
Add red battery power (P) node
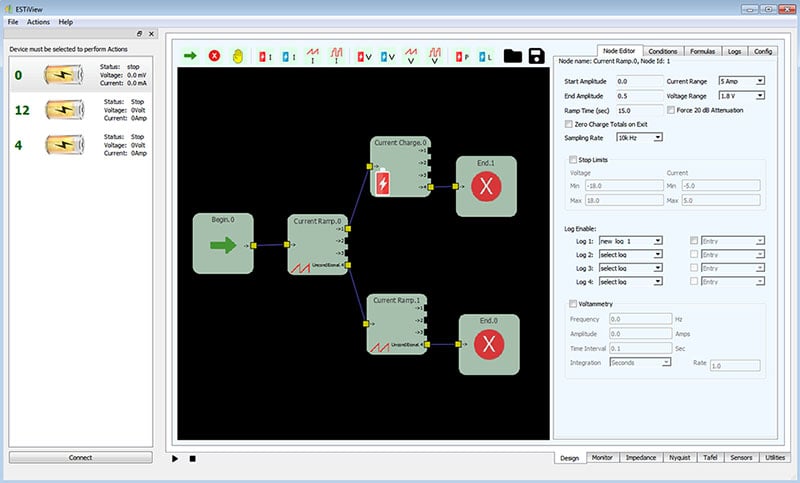pos(462,57)
